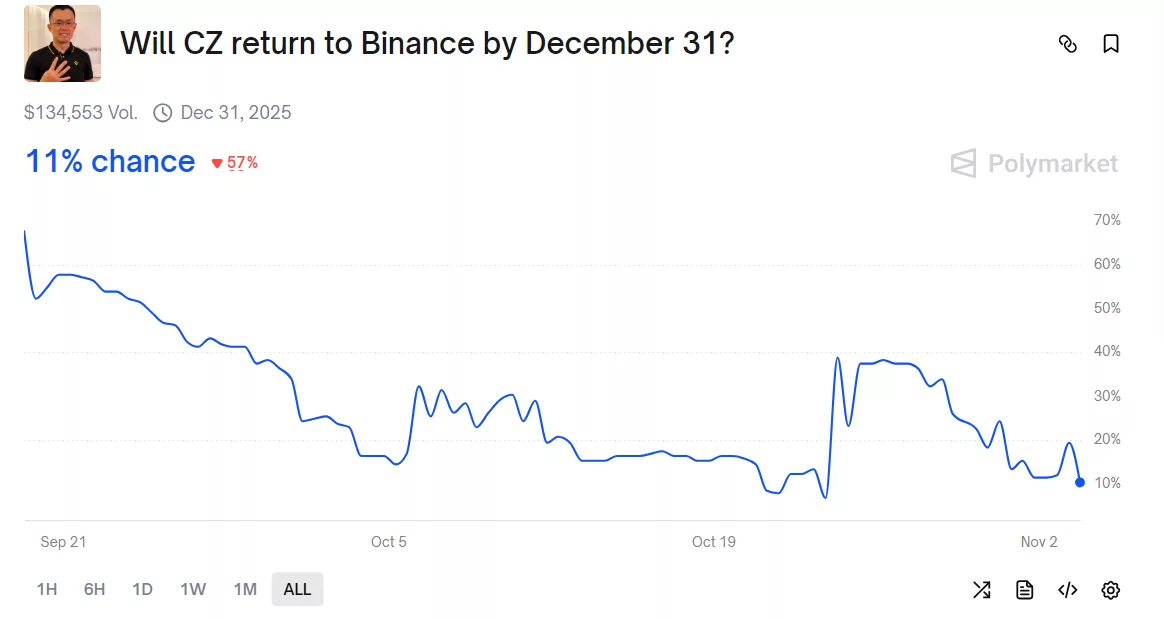Switch chart timeframe to 1H
Viewport: 1164px width, 619px height.
click(46, 589)
